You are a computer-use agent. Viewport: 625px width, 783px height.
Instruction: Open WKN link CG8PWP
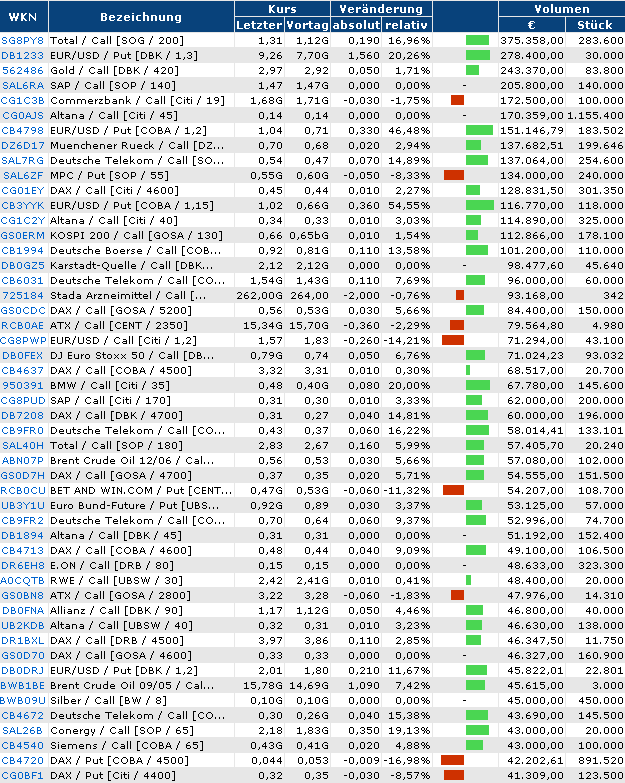coord(23,340)
